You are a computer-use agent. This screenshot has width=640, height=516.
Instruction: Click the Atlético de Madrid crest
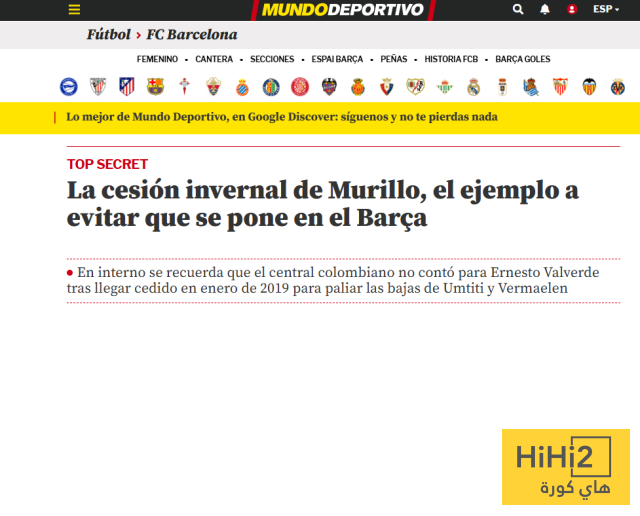pos(127,86)
